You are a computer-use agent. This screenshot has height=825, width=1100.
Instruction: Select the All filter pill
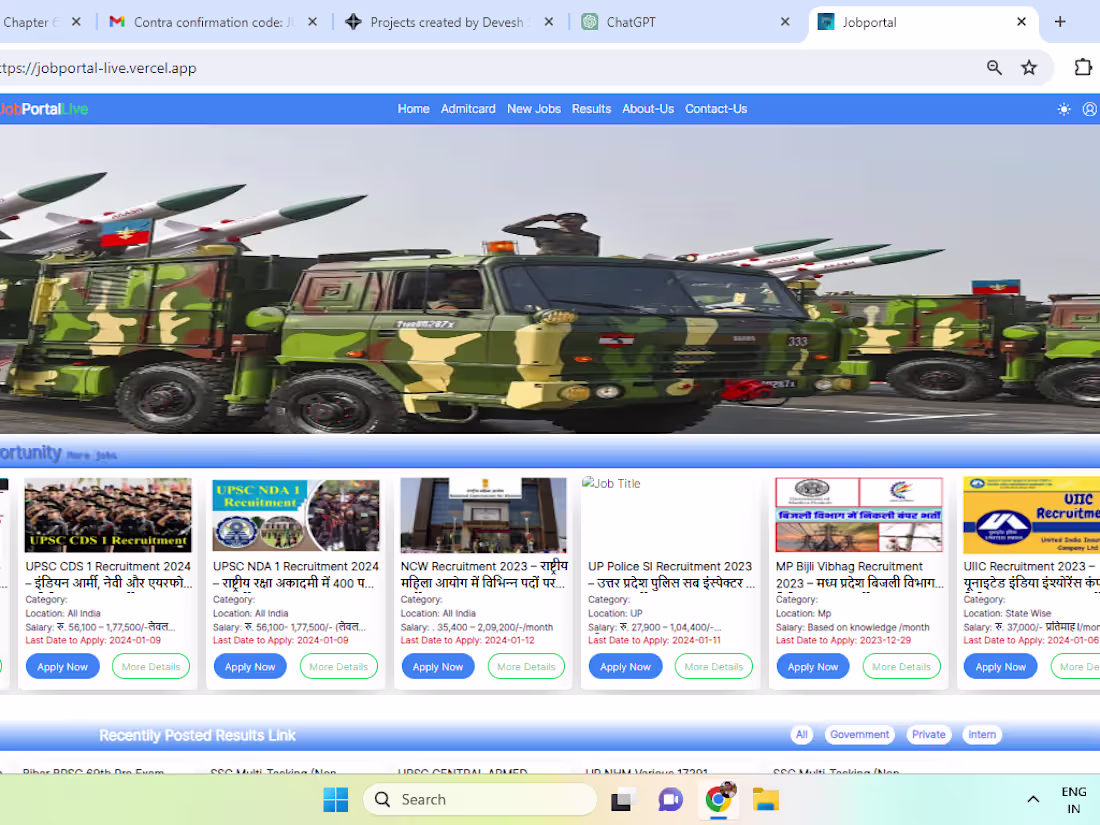801,734
